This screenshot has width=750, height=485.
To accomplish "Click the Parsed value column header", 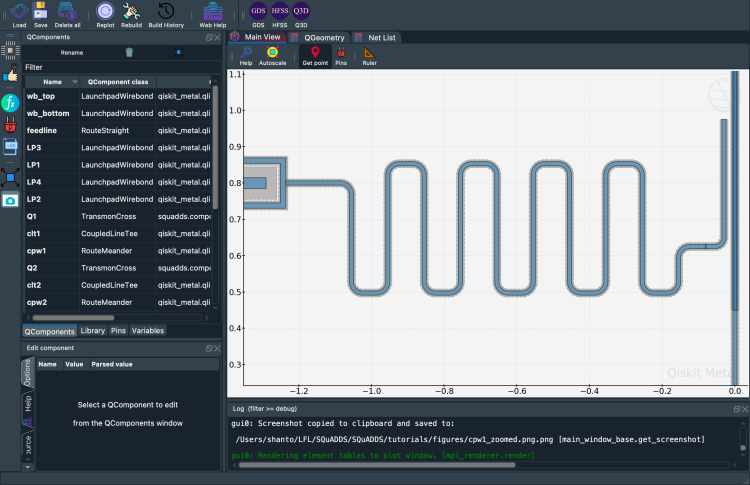I will pyautogui.click(x=112, y=364).
